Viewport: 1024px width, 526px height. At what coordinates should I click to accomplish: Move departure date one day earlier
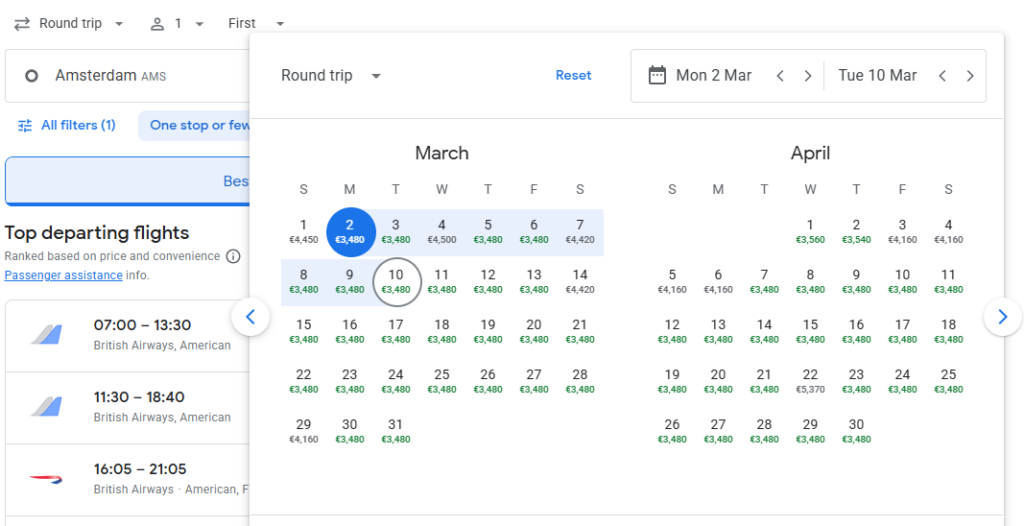781,76
